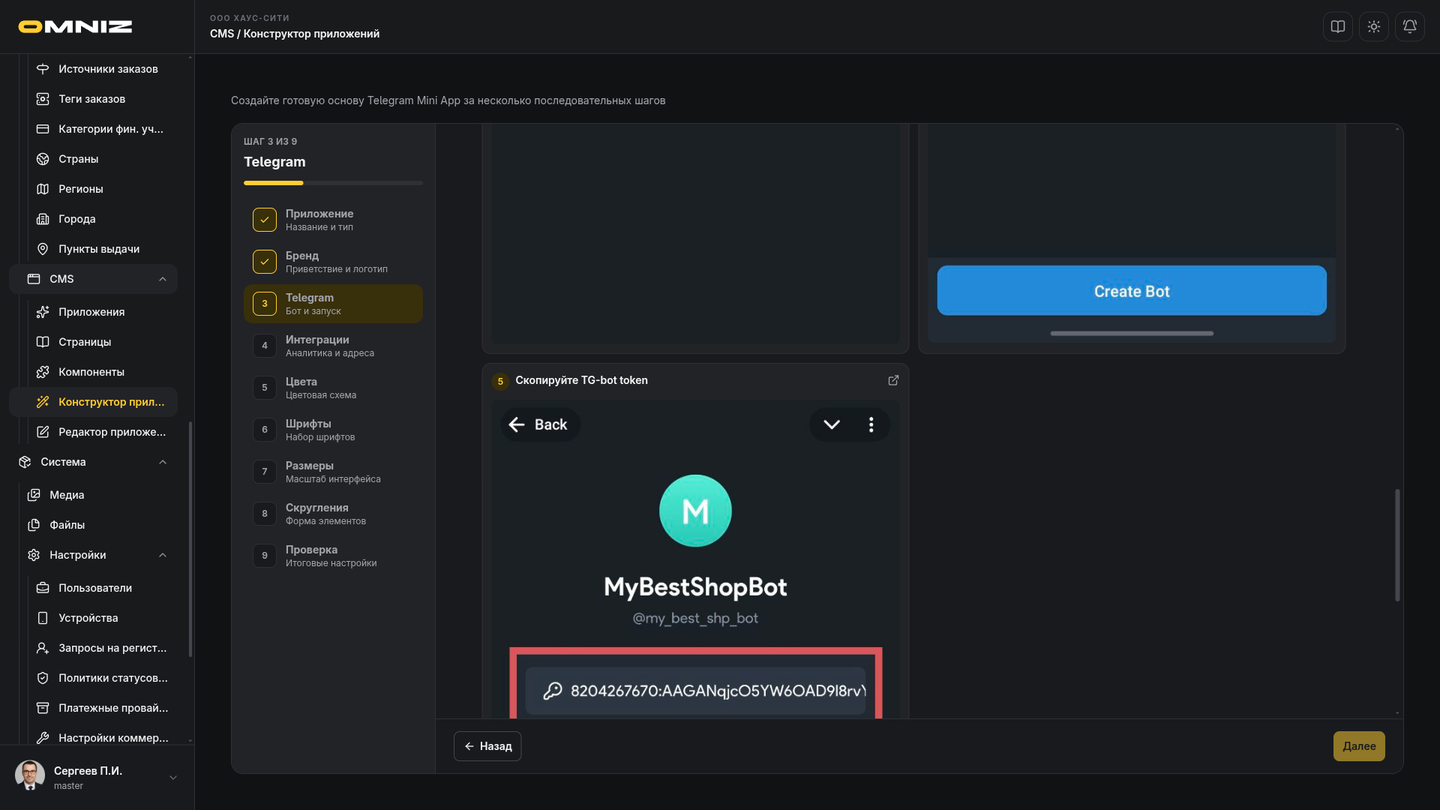Click the checkmark icon of Приложение step

click(264, 220)
